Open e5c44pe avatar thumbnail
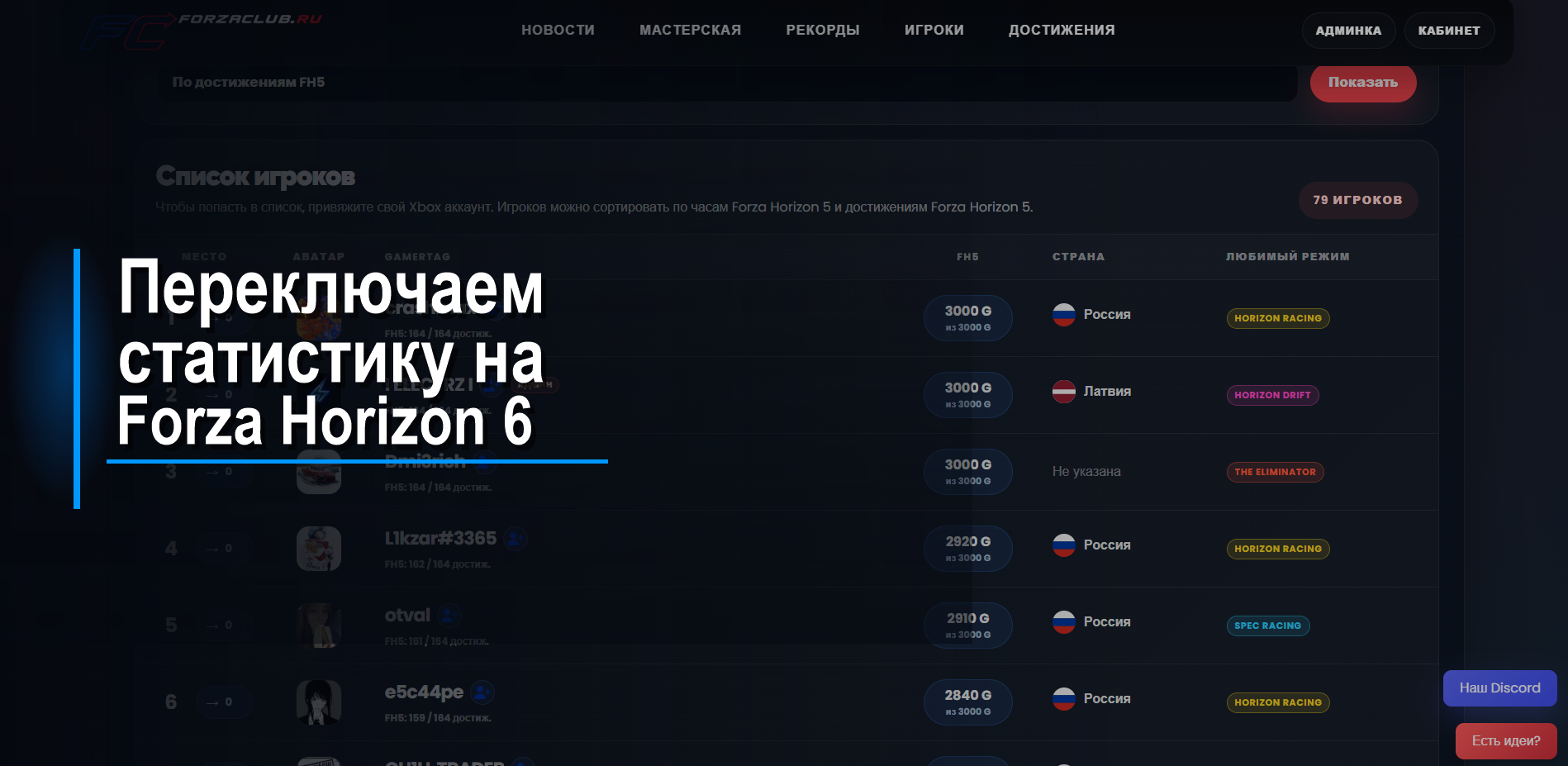 tap(319, 702)
